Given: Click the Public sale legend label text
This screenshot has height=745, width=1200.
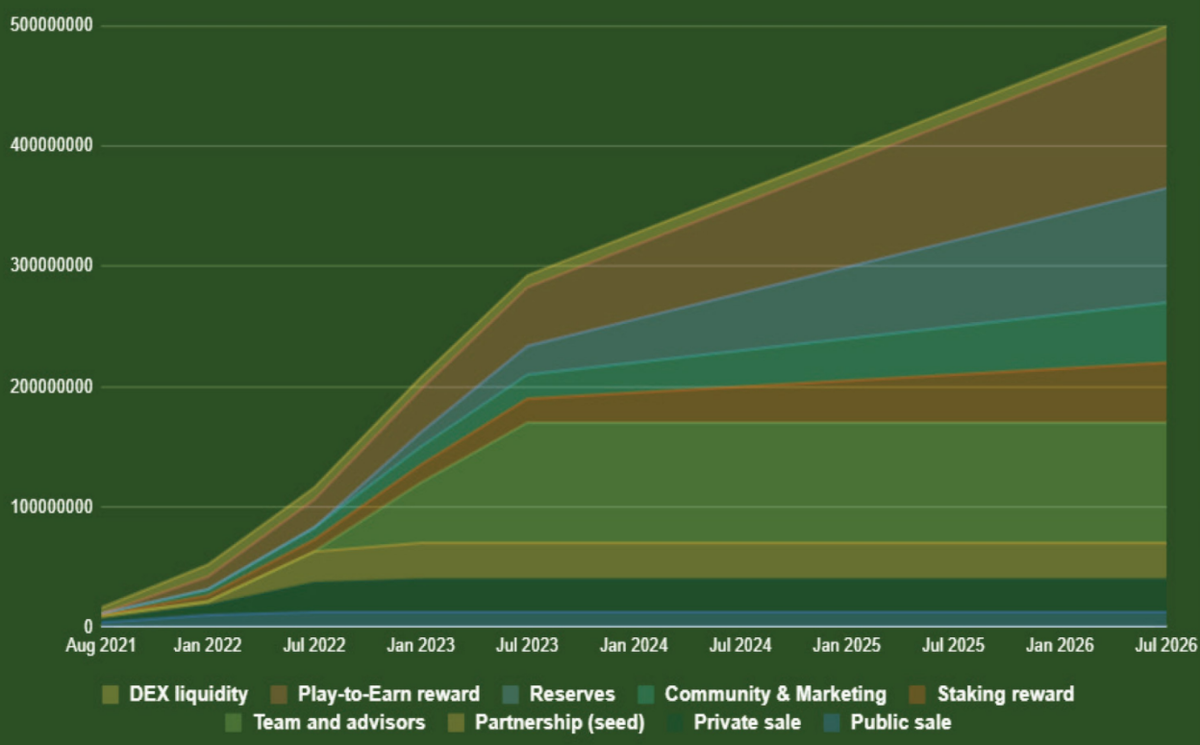Looking at the screenshot, I should coord(900,722).
